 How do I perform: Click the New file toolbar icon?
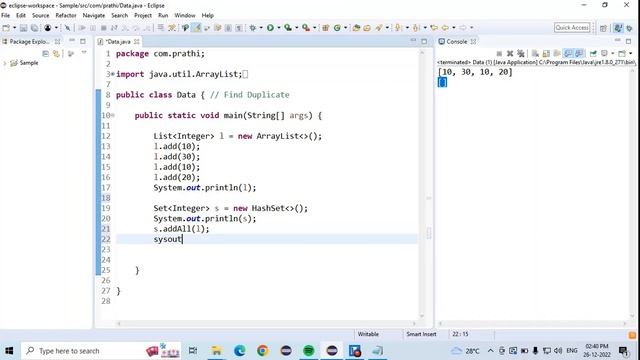(7, 28)
